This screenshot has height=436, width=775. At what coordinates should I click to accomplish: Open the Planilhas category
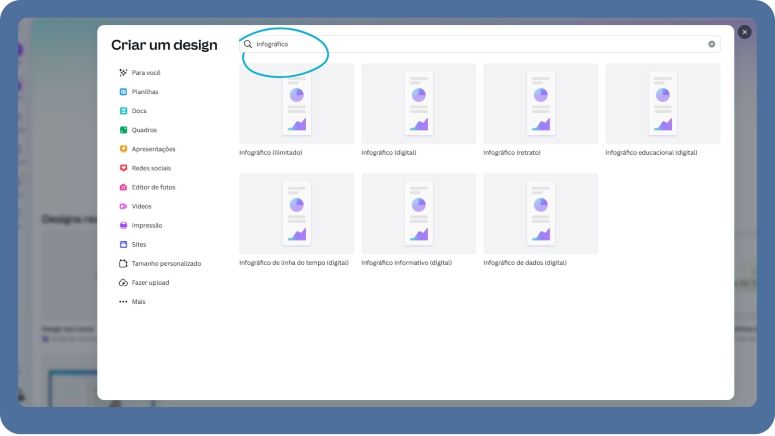[x=145, y=92]
